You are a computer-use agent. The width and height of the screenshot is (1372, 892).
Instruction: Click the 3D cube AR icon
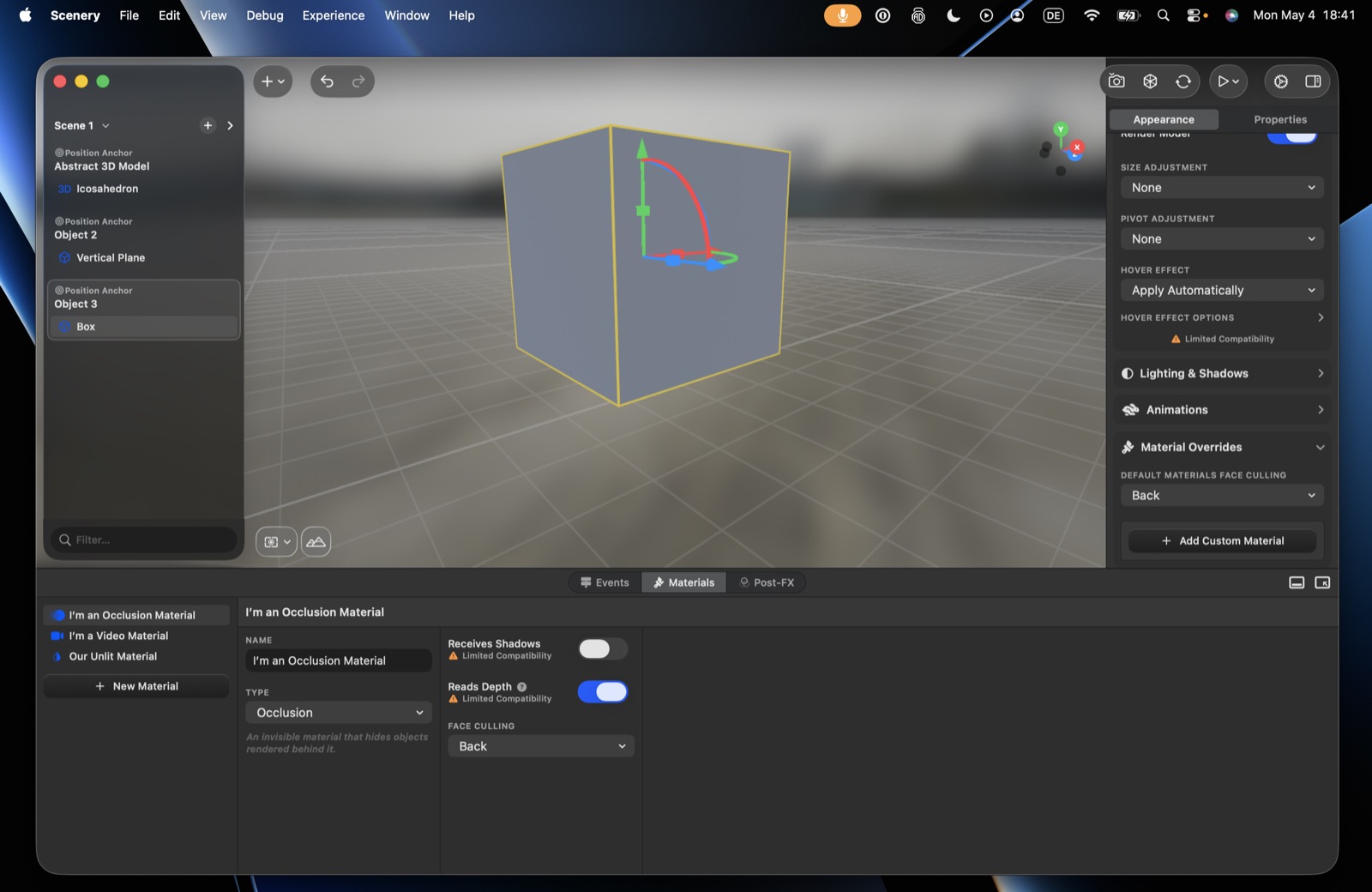click(x=1150, y=81)
